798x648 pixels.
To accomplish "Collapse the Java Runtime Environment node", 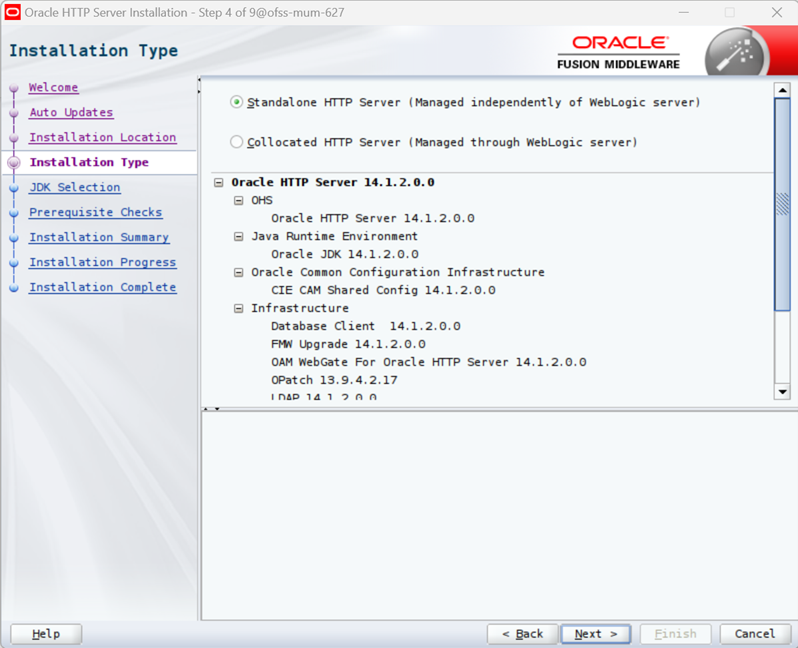I will tap(238, 236).
